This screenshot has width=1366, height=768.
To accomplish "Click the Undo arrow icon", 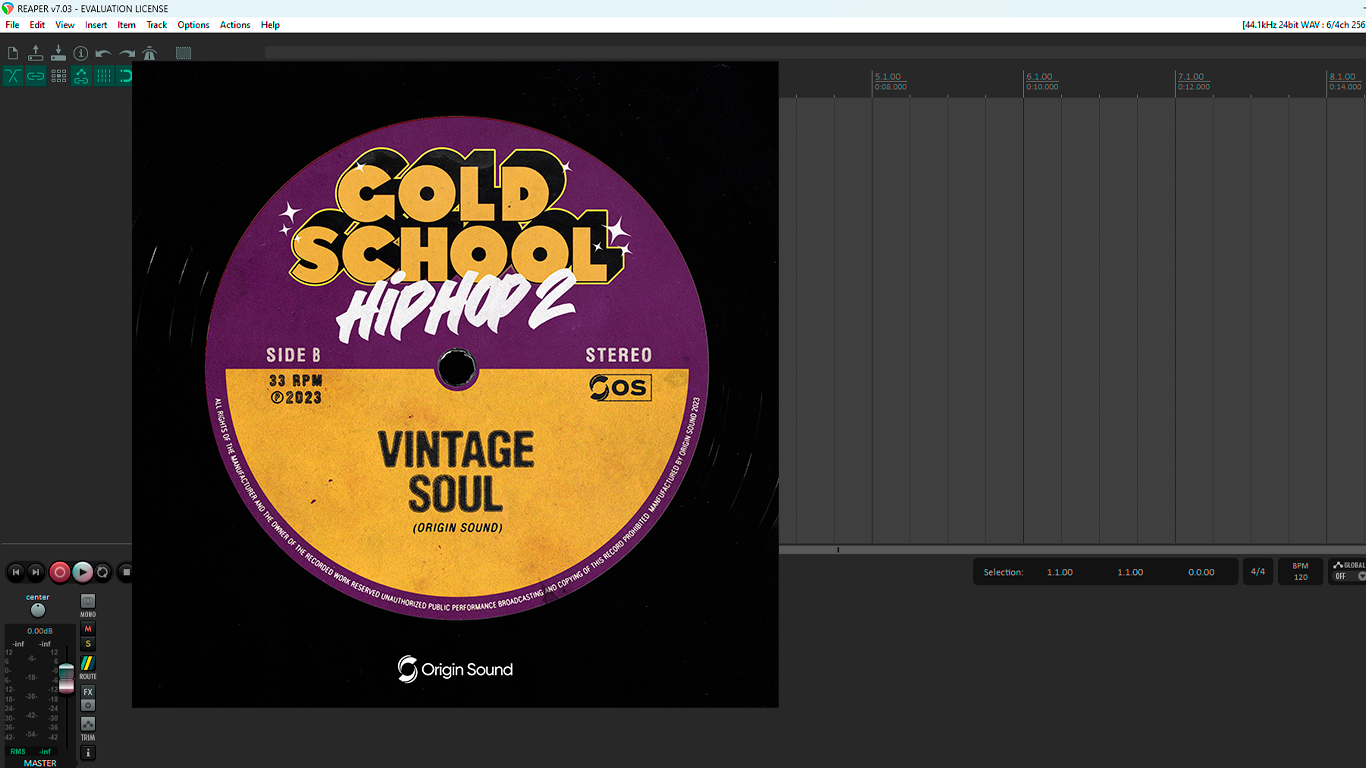I will pyautogui.click(x=103, y=53).
